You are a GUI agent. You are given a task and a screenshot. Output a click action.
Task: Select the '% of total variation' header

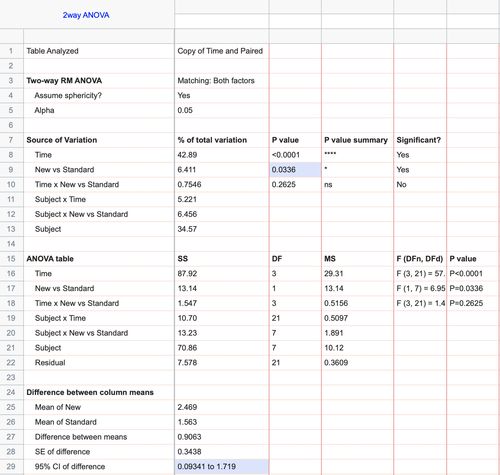[x=221, y=140]
